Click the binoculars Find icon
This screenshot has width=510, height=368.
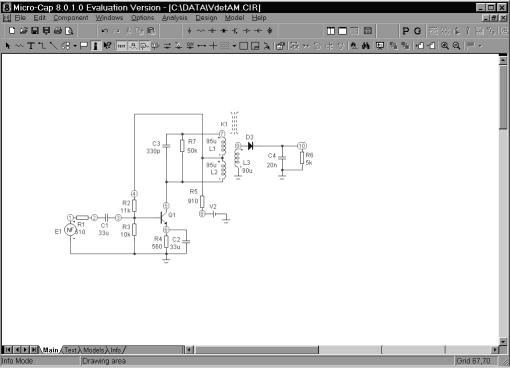tap(366, 46)
